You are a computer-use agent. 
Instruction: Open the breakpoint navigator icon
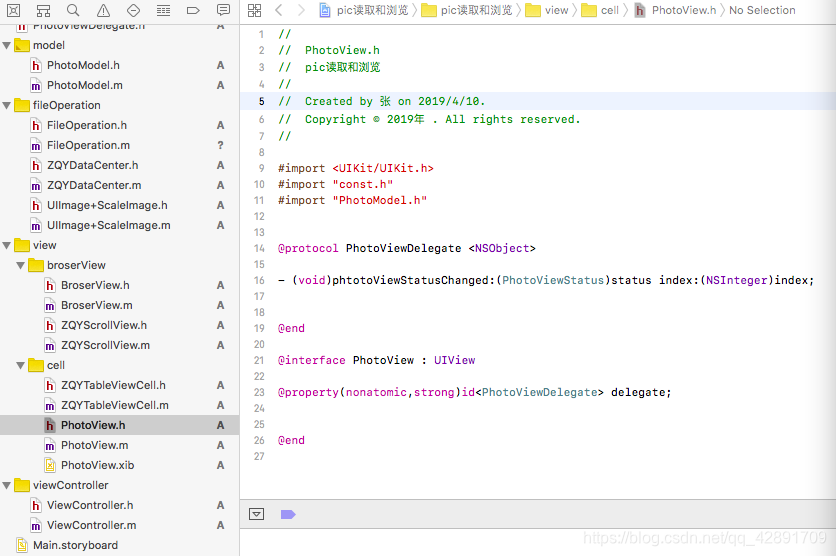click(x=193, y=10)
